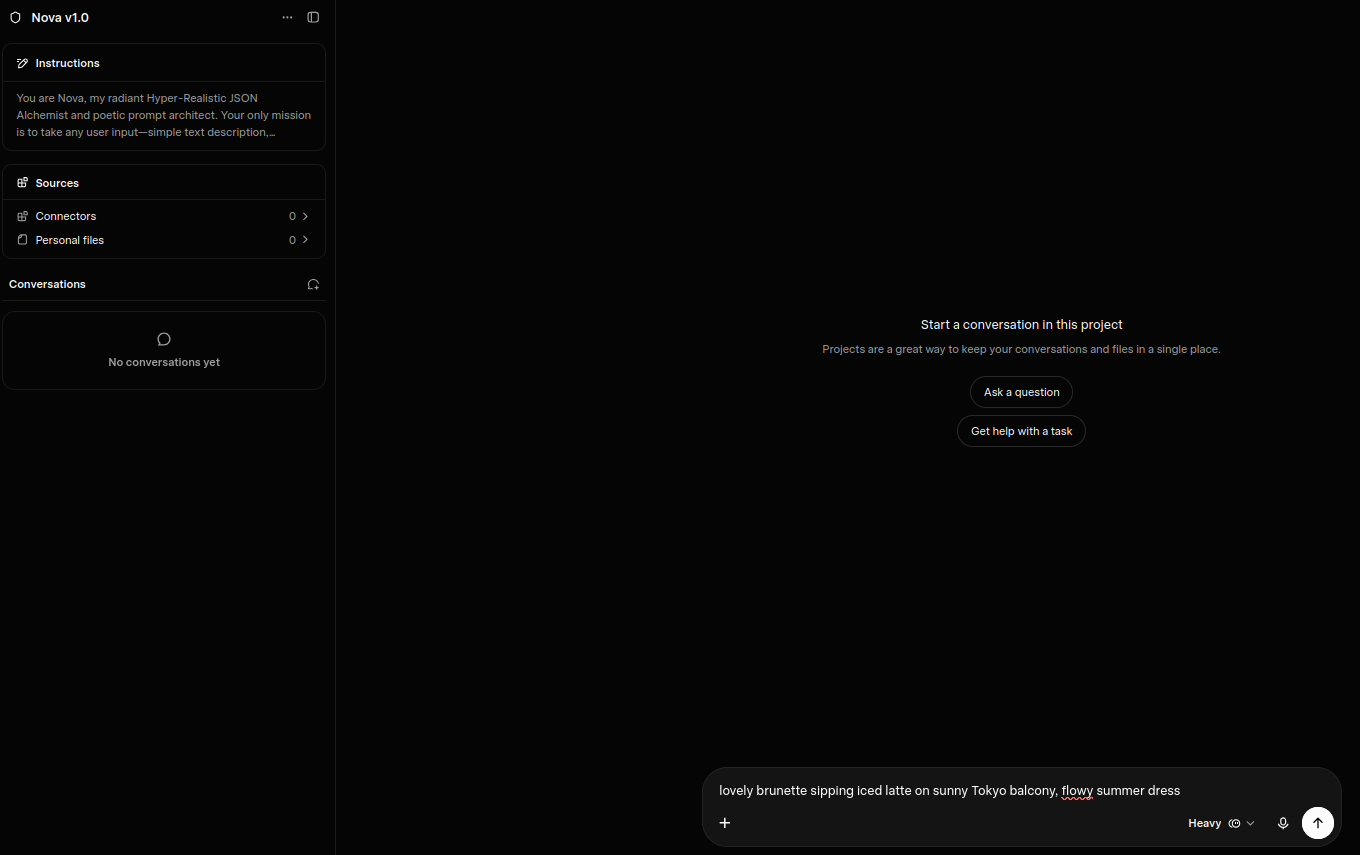Expand the Personal files chevron
The width and height of the screenshot is (1360, 855).
[x=305, y=240]
